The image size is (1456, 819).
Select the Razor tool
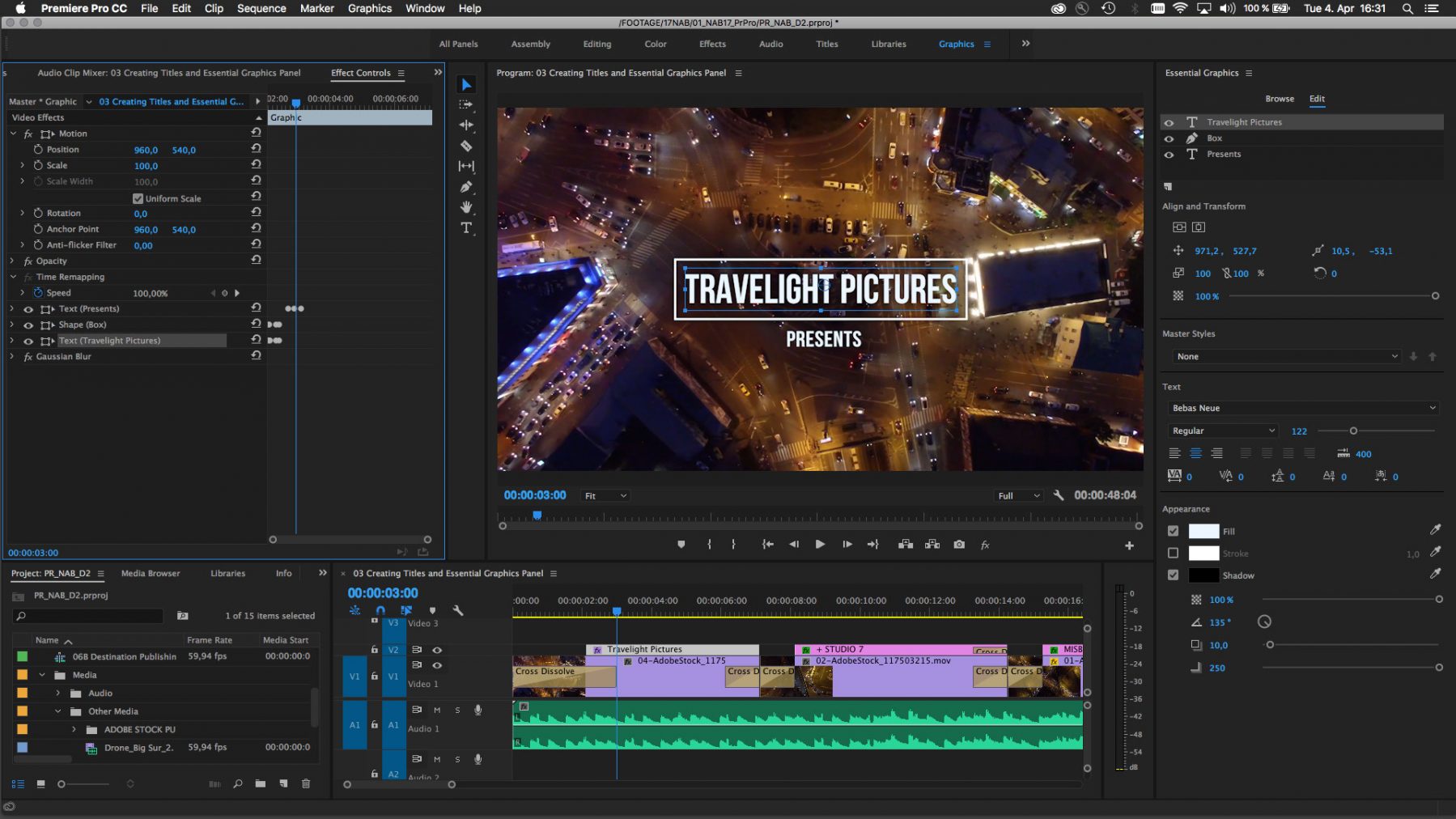465,146
